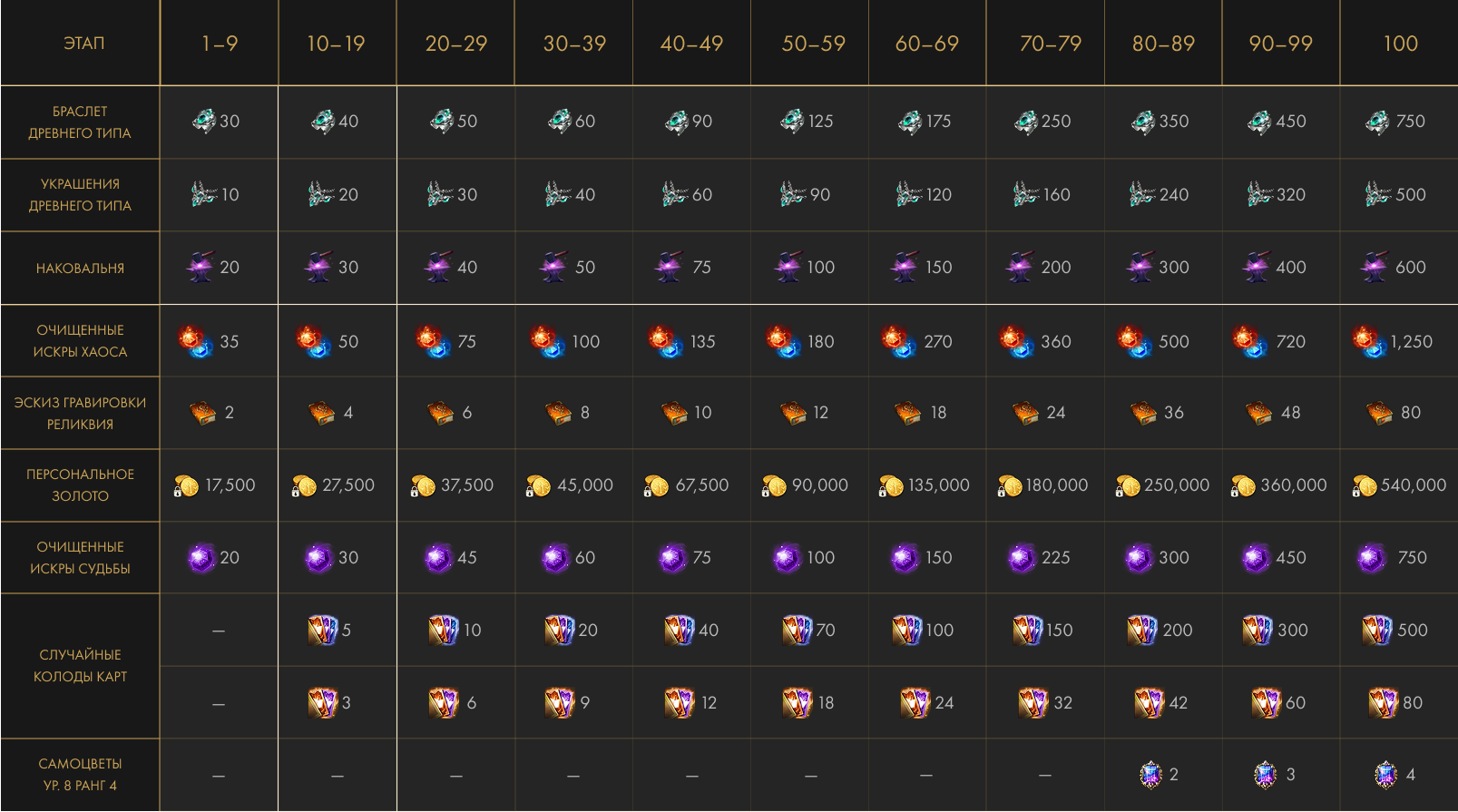The width and height of the screenshot is (1458, 812).
Task: Click the relic engraving book icon beside 18
Action: click(x=908, y=413)
